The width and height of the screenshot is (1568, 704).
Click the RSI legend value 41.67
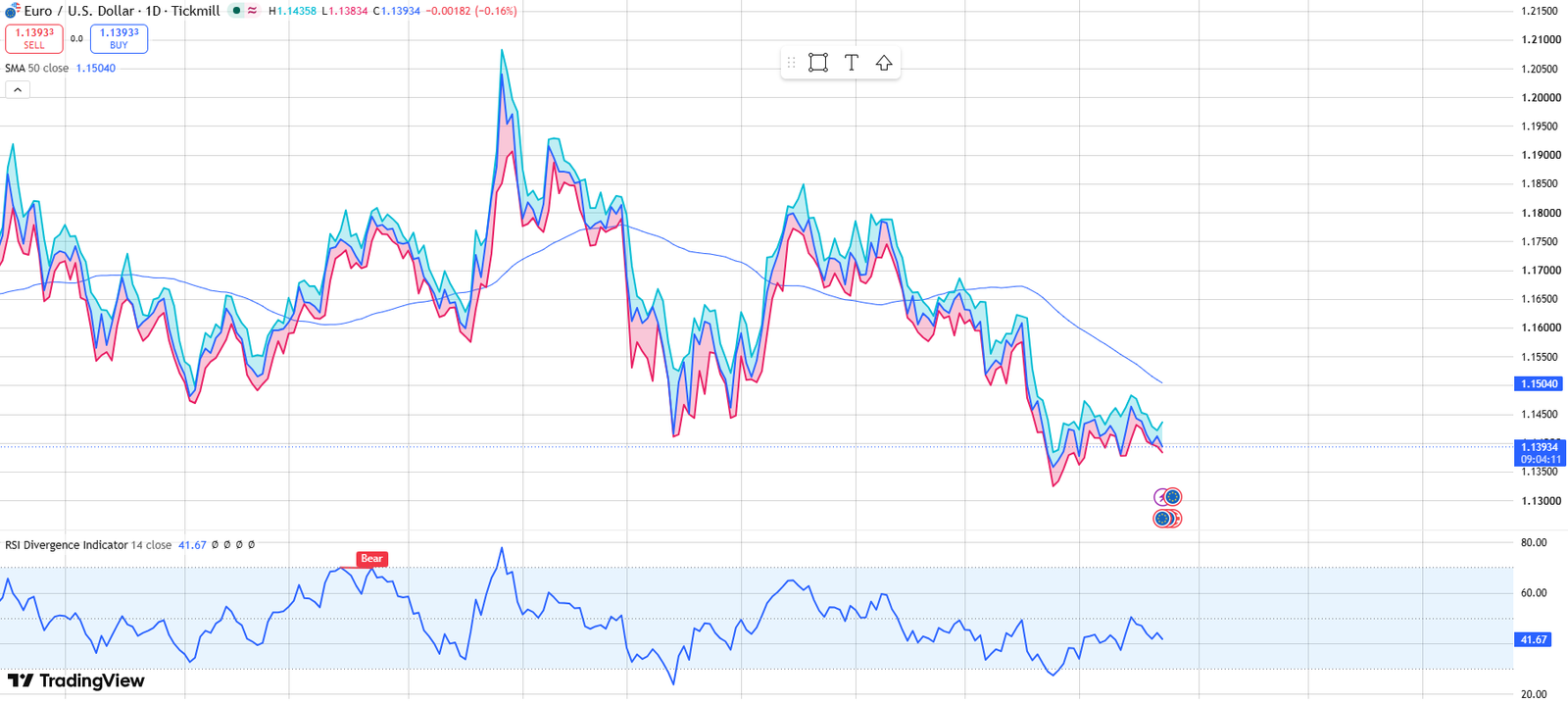(x=192, y=545)
